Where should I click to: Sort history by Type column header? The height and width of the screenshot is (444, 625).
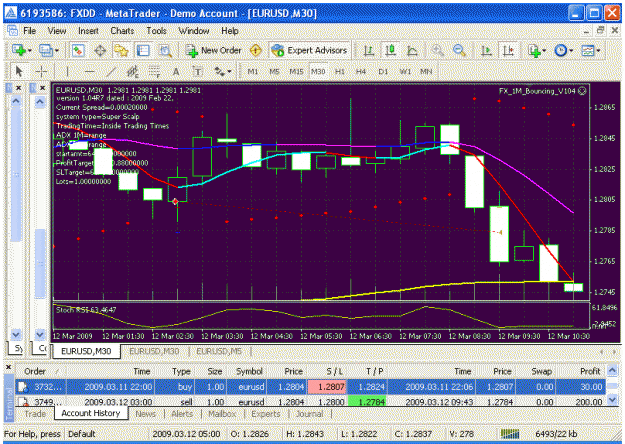(x=181, y=371)
